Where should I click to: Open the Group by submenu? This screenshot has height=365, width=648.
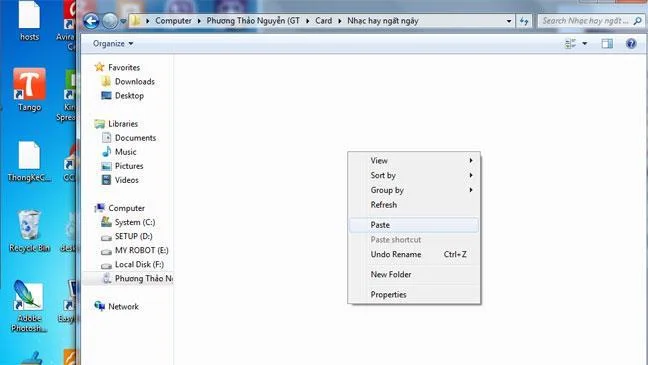[414, 190]
